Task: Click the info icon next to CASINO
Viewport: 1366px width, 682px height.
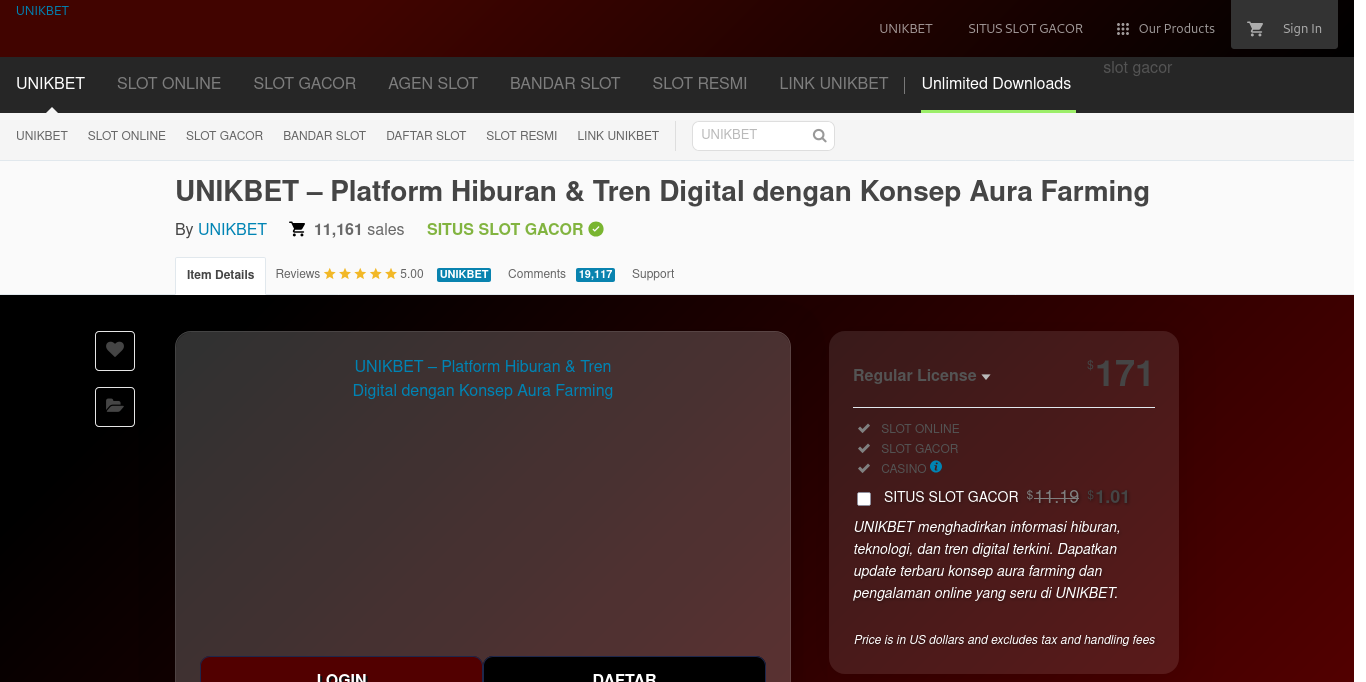Action: (936, 467)
